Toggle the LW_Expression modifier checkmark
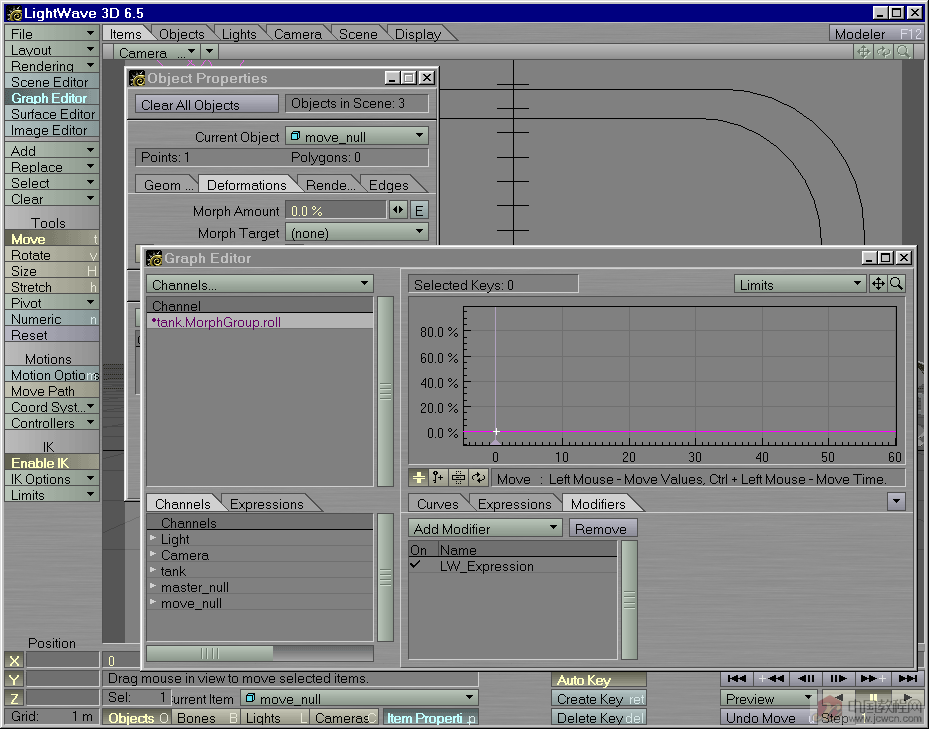 (x=416, y=565)
